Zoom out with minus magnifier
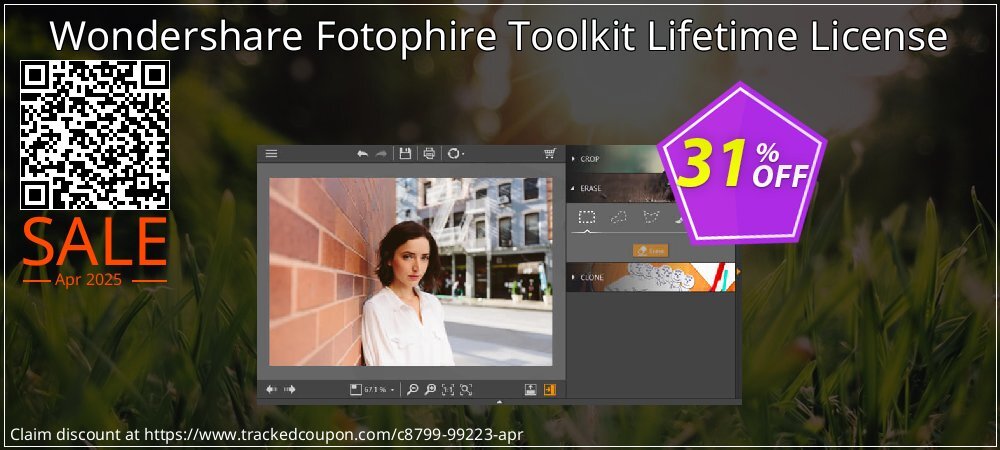 point(413,389)
